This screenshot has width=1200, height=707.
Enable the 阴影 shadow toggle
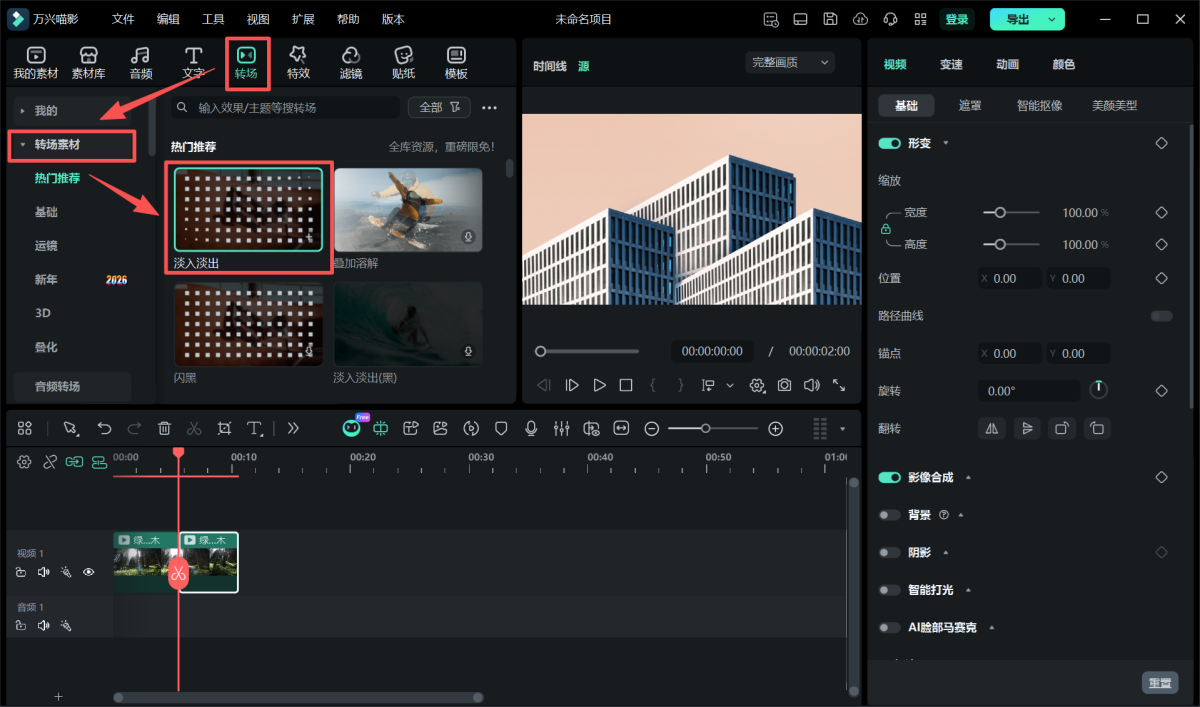tap(889, 552)
